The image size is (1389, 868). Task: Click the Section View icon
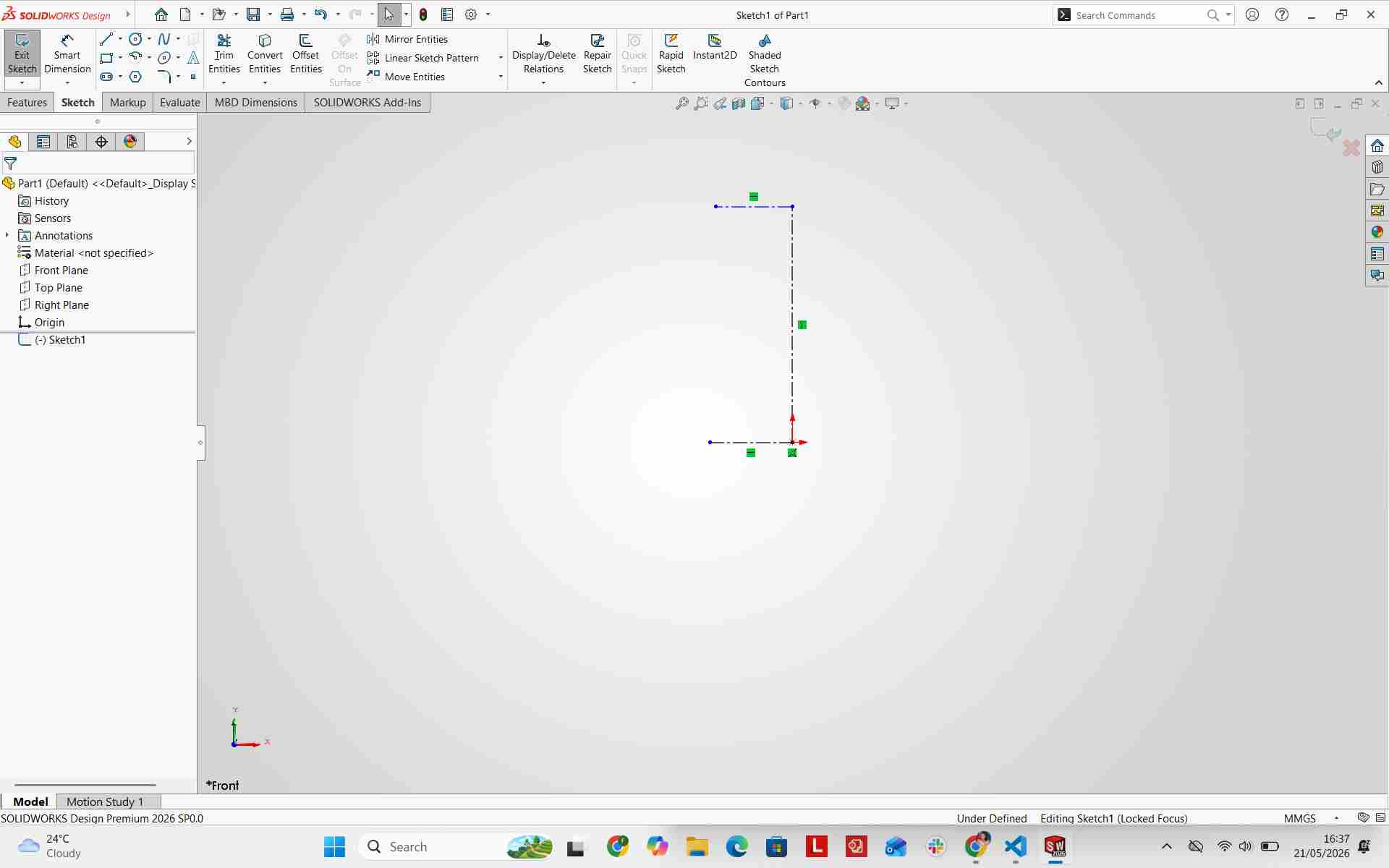pos(739,103)
